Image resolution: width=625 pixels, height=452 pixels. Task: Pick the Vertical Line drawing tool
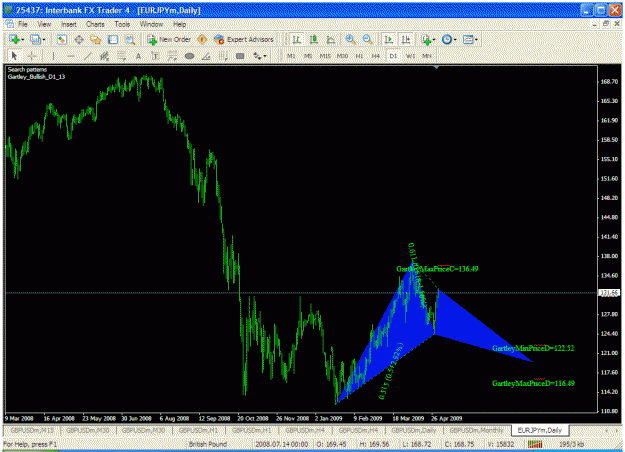tap(53, 56)
